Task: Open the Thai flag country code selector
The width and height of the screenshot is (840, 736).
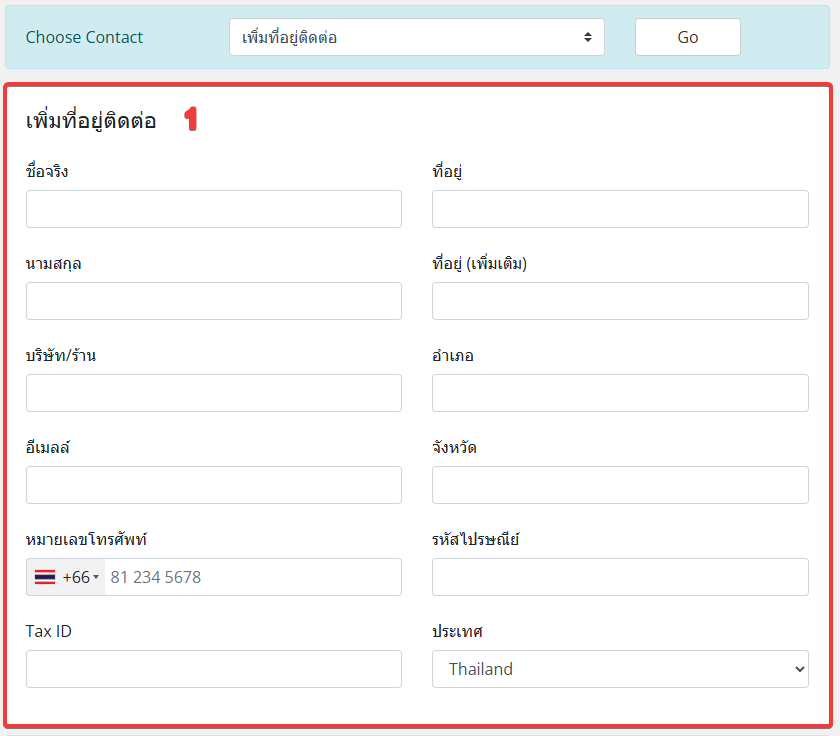Action: (66, 577)
